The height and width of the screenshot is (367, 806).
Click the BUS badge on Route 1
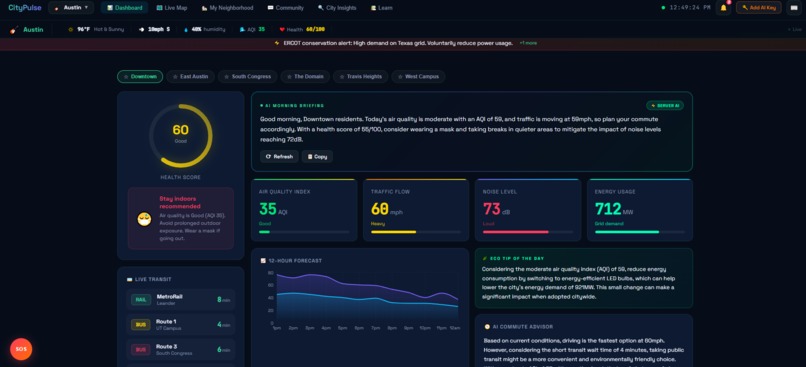tap(140, 324)
